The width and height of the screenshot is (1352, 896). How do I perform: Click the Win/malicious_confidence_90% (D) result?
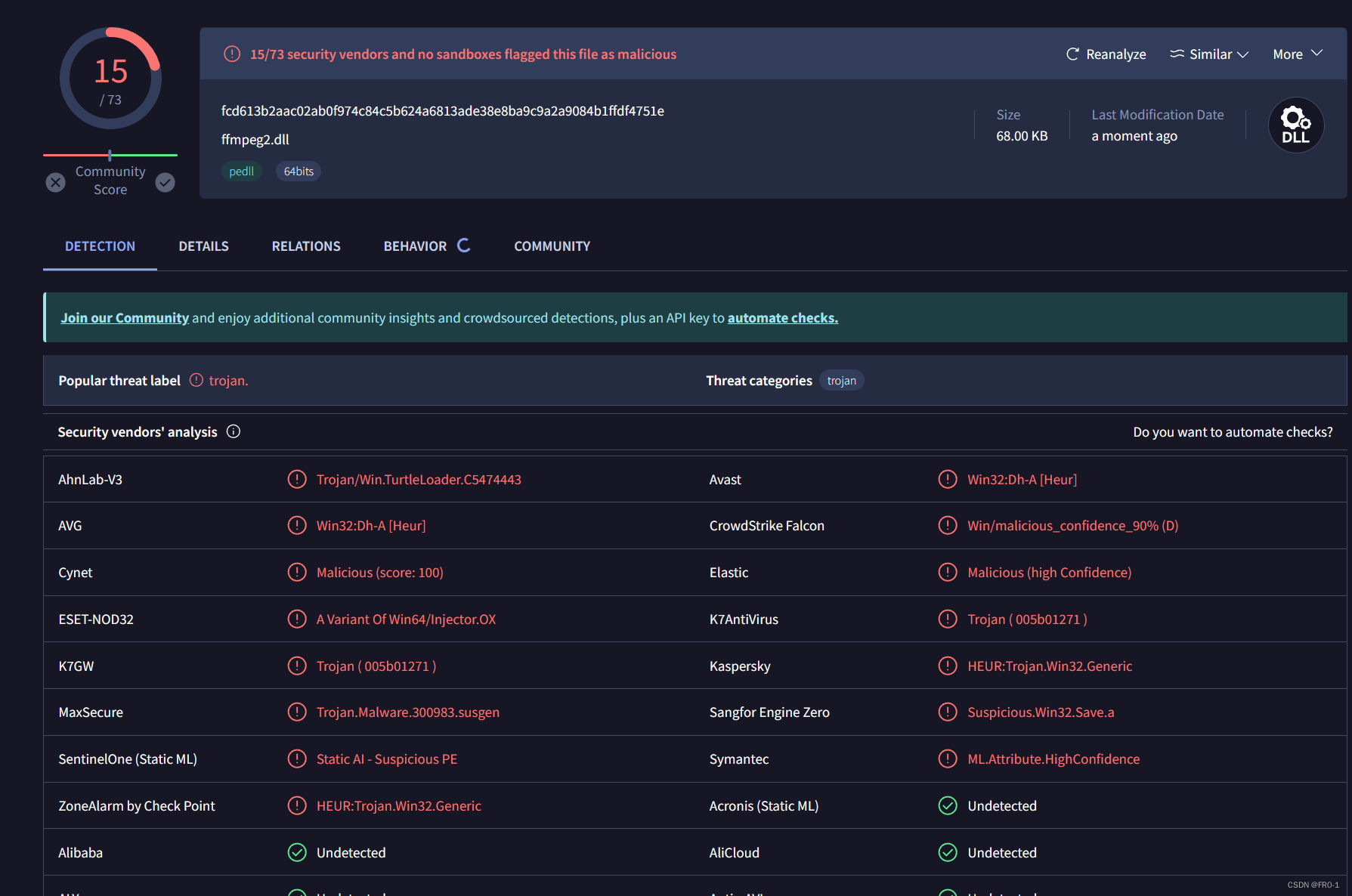click(x=1072, y=526)
